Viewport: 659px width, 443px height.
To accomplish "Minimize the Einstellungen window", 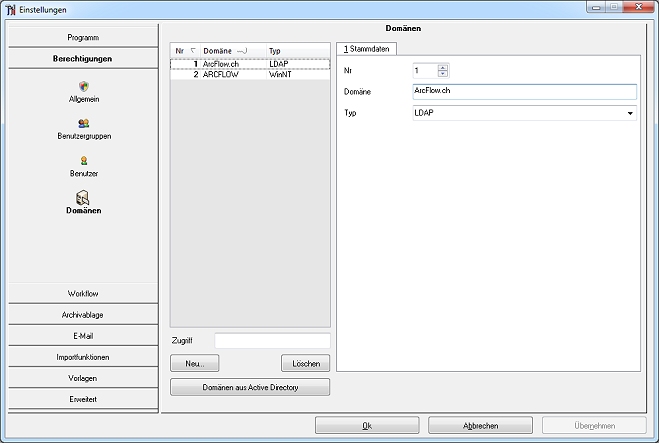I will click(596, 7).
